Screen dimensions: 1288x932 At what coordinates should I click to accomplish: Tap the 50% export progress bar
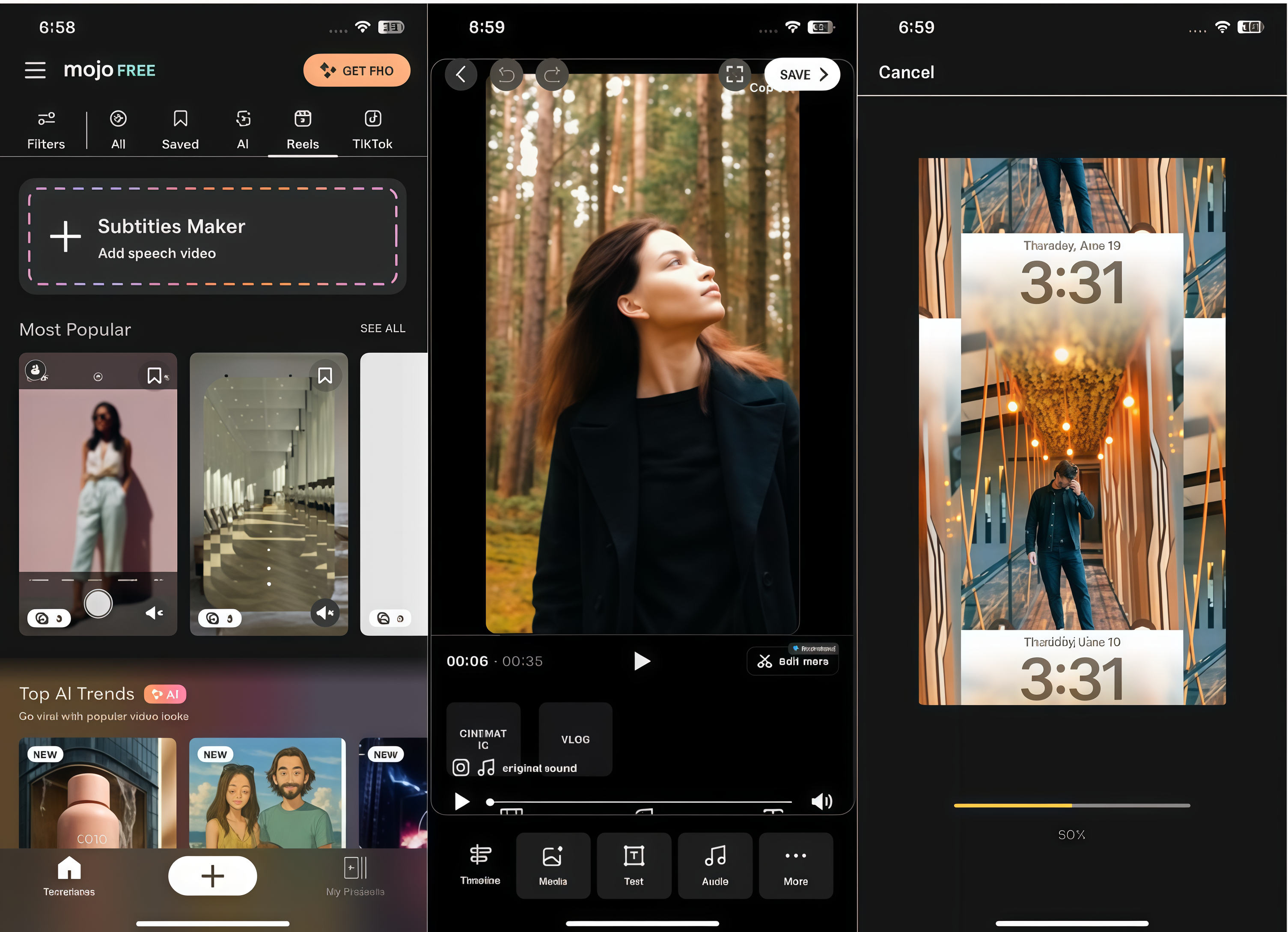coord(1071,805)
